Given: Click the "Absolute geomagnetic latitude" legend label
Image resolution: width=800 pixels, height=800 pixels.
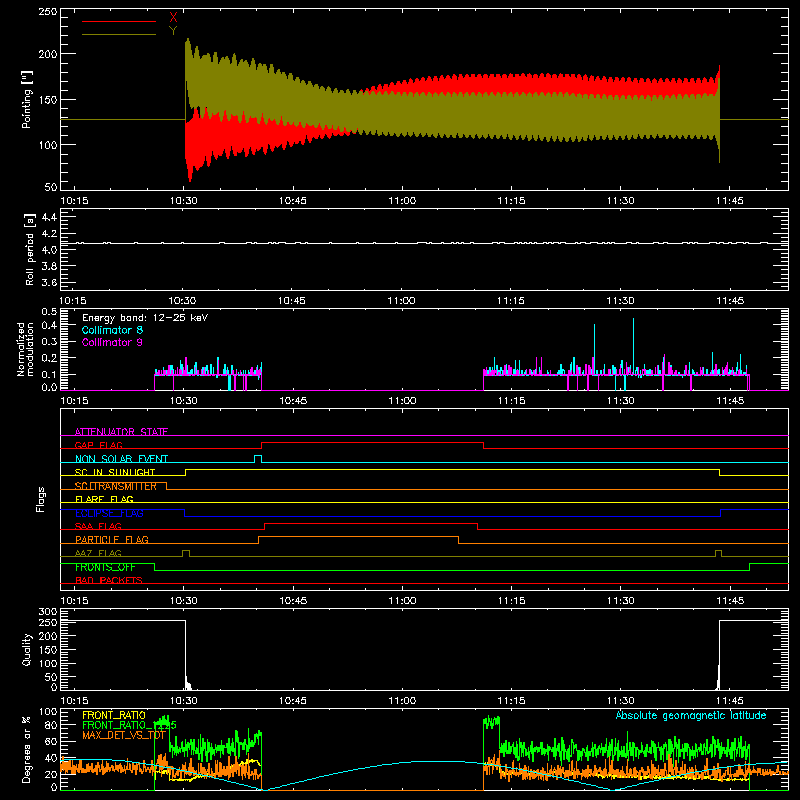Looking at the screenshot, I should [x=691, y=715].
